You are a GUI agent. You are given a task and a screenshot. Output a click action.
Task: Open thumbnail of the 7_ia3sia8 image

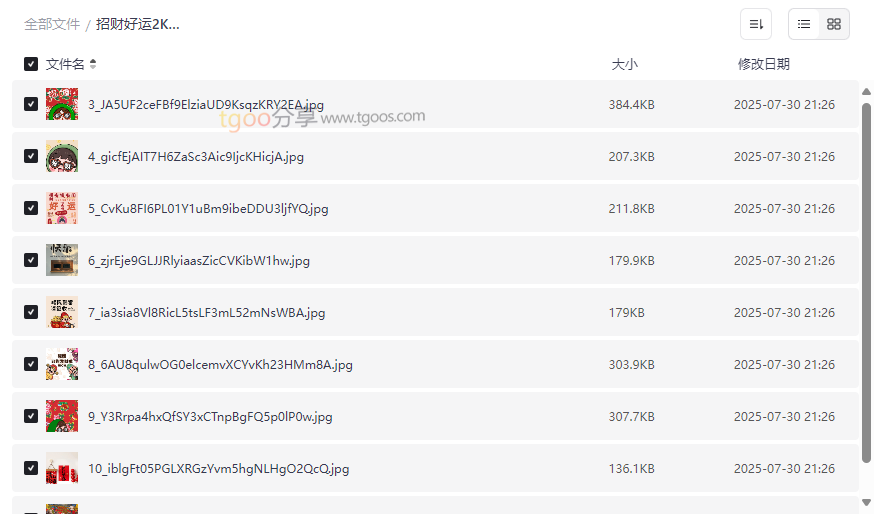click(62, 312)
